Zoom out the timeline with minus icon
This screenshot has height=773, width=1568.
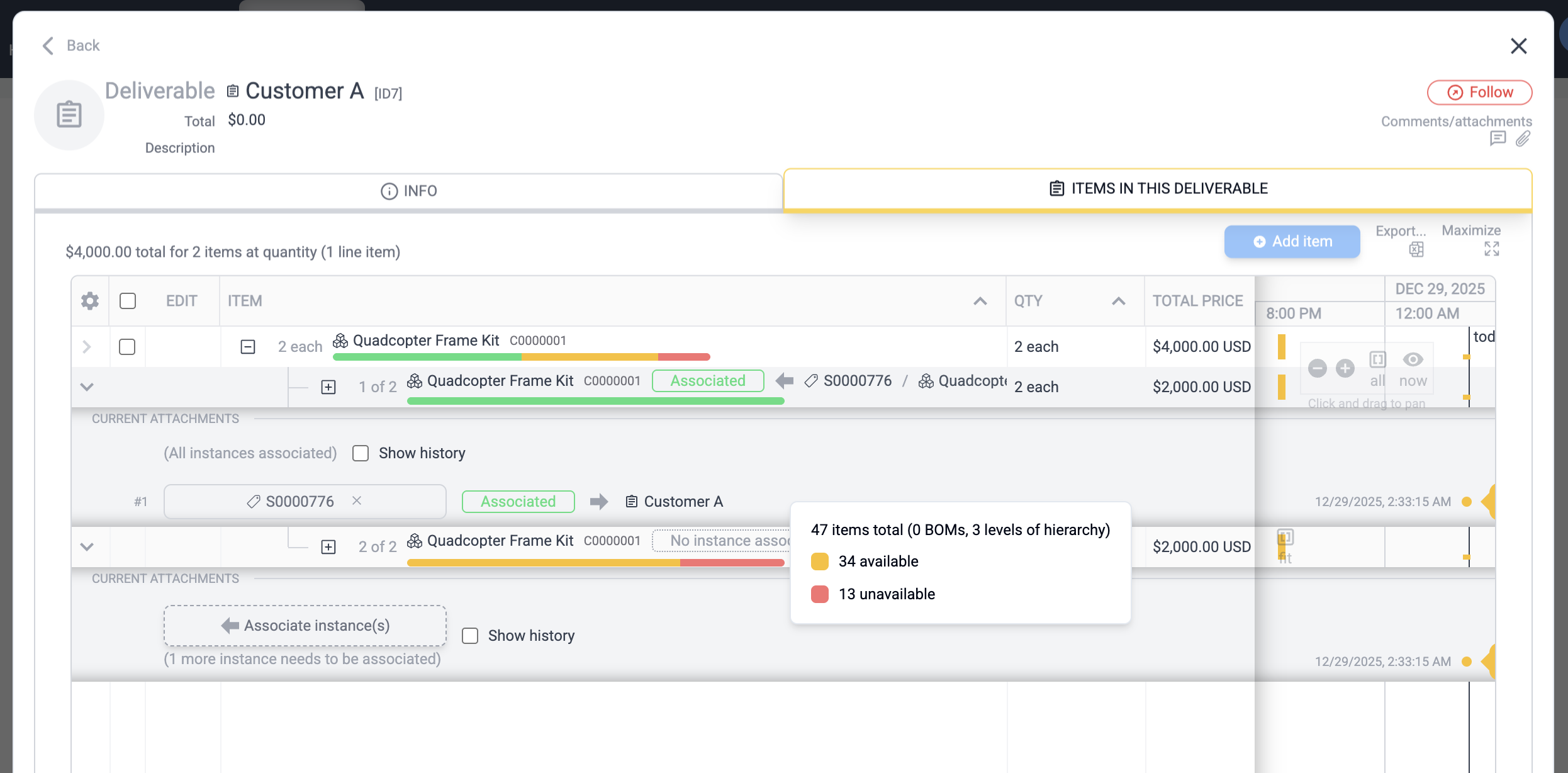click(1317, 368)
